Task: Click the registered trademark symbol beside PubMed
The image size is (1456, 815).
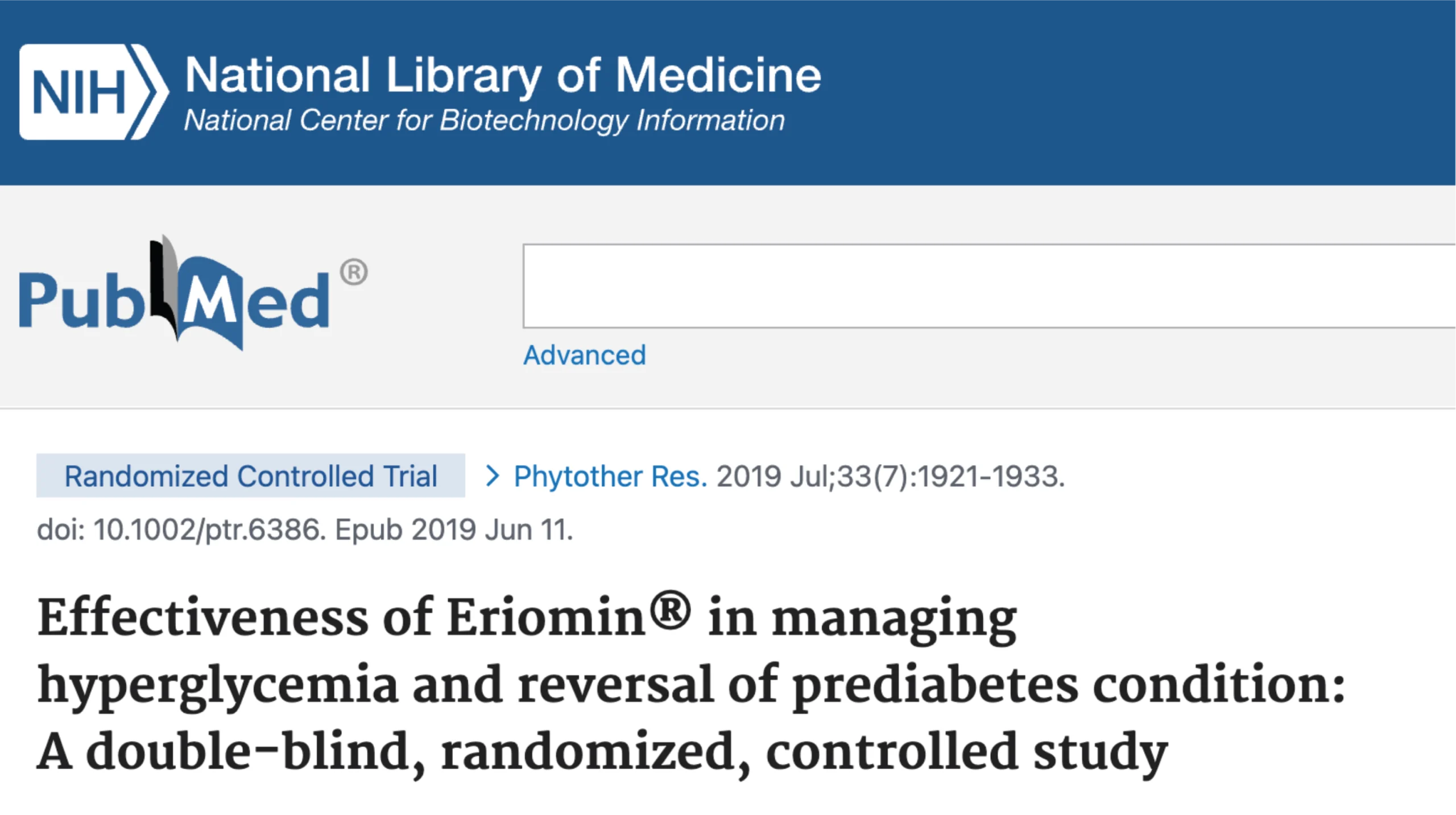Action: tap(354, 272)
